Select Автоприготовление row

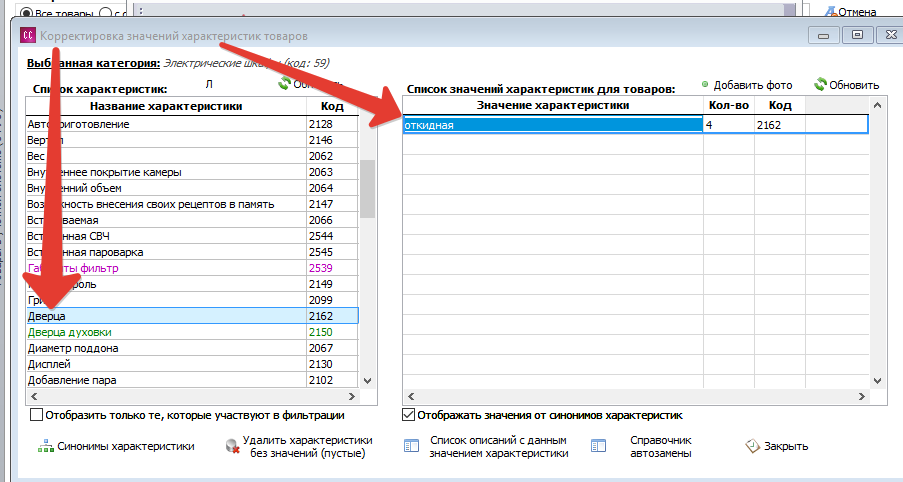pos(192,124)
